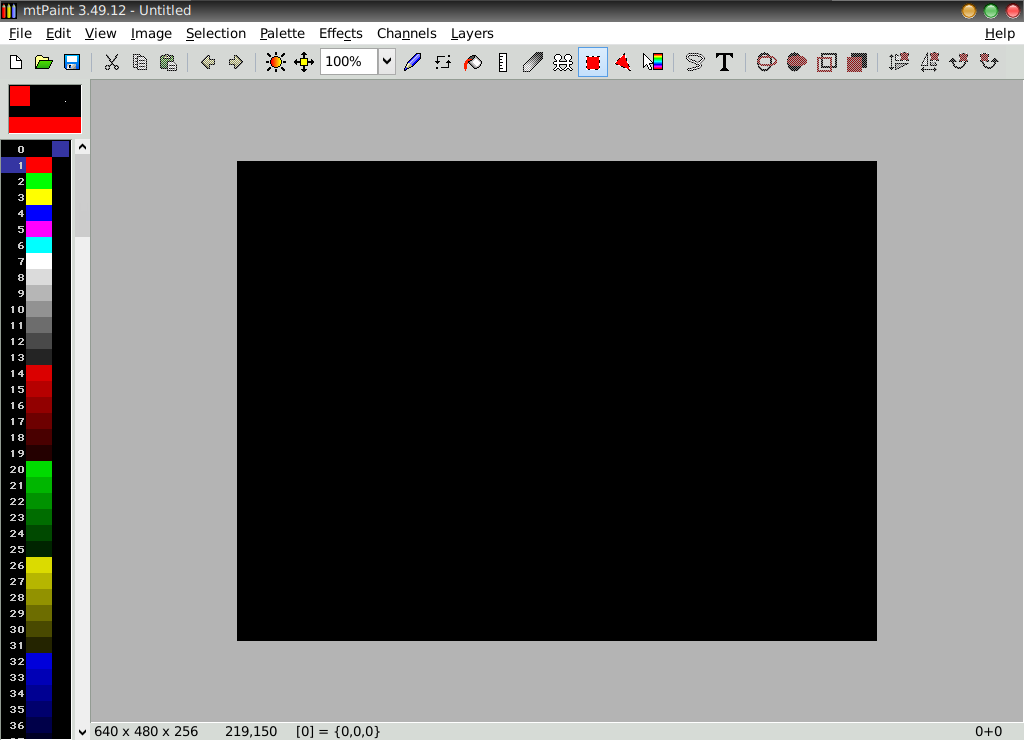Cut selection using the scissors icon

[x=112, y=62]
